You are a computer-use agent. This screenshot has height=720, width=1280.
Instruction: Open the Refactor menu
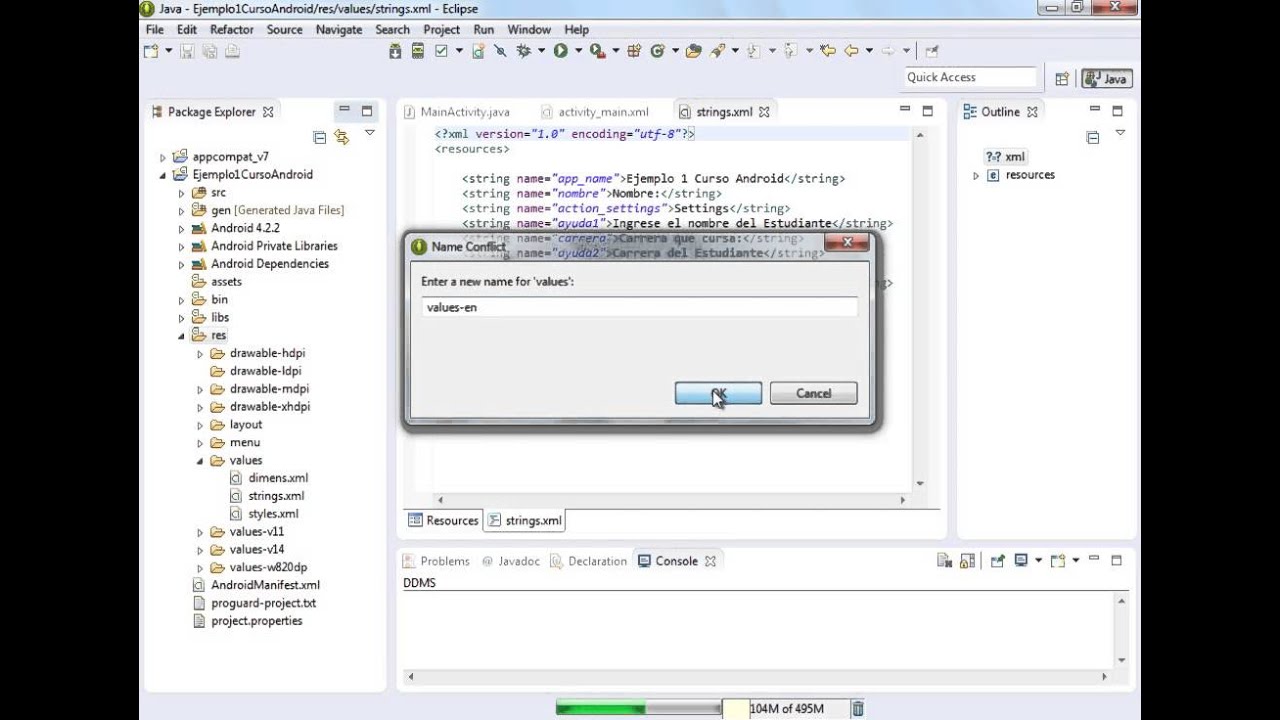pyautogui.click(x=232, y=30)
